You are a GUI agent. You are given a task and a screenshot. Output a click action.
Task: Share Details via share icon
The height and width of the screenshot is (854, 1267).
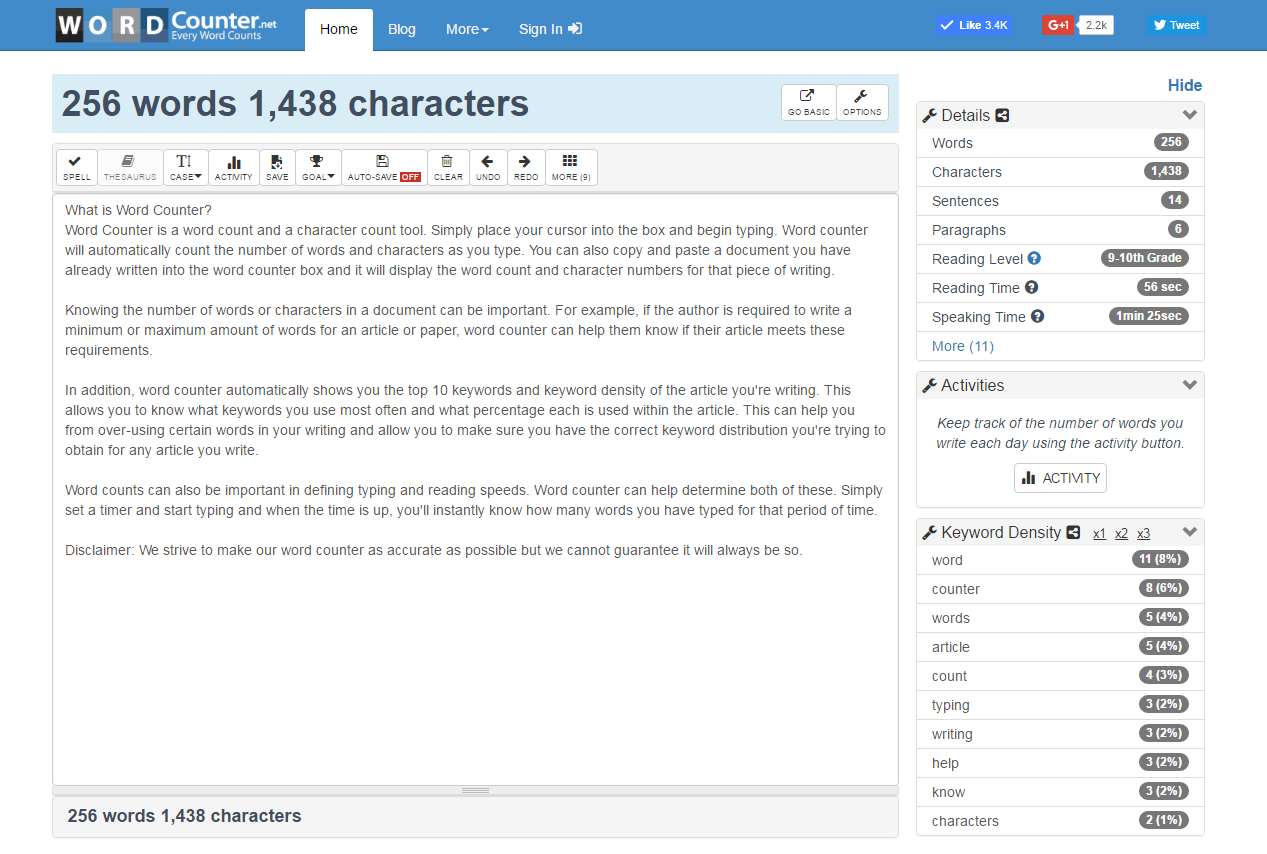click(1002, 116)
